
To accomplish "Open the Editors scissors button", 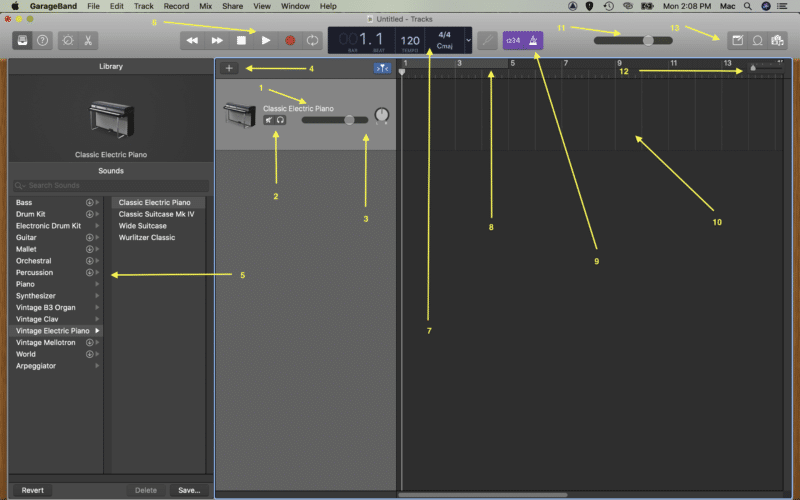I will pos(88,40).
